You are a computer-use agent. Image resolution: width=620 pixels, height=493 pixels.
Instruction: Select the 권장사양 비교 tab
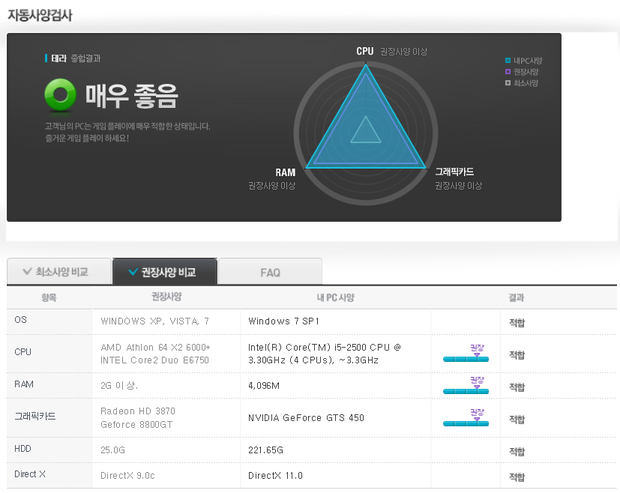[165, 272]
